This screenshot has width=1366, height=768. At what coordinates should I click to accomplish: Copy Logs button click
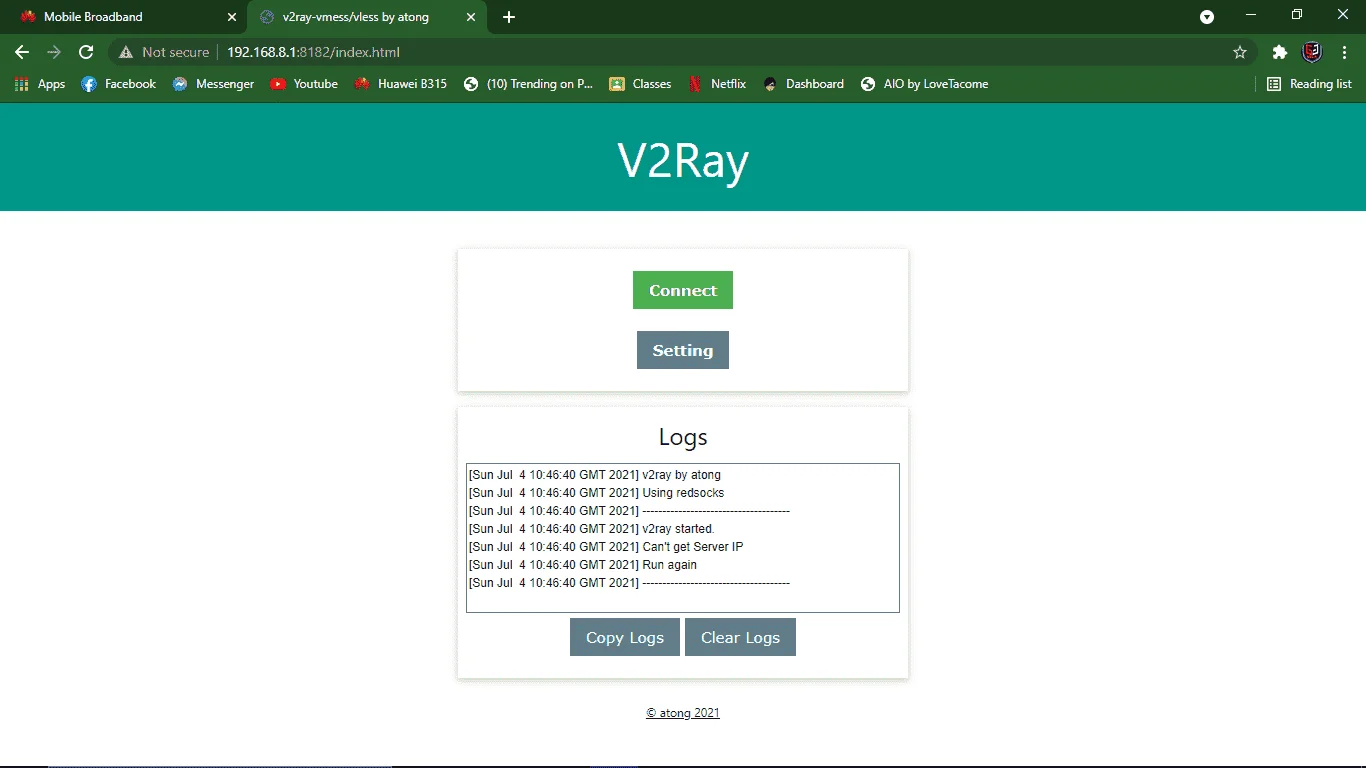(x=625, y=637)
